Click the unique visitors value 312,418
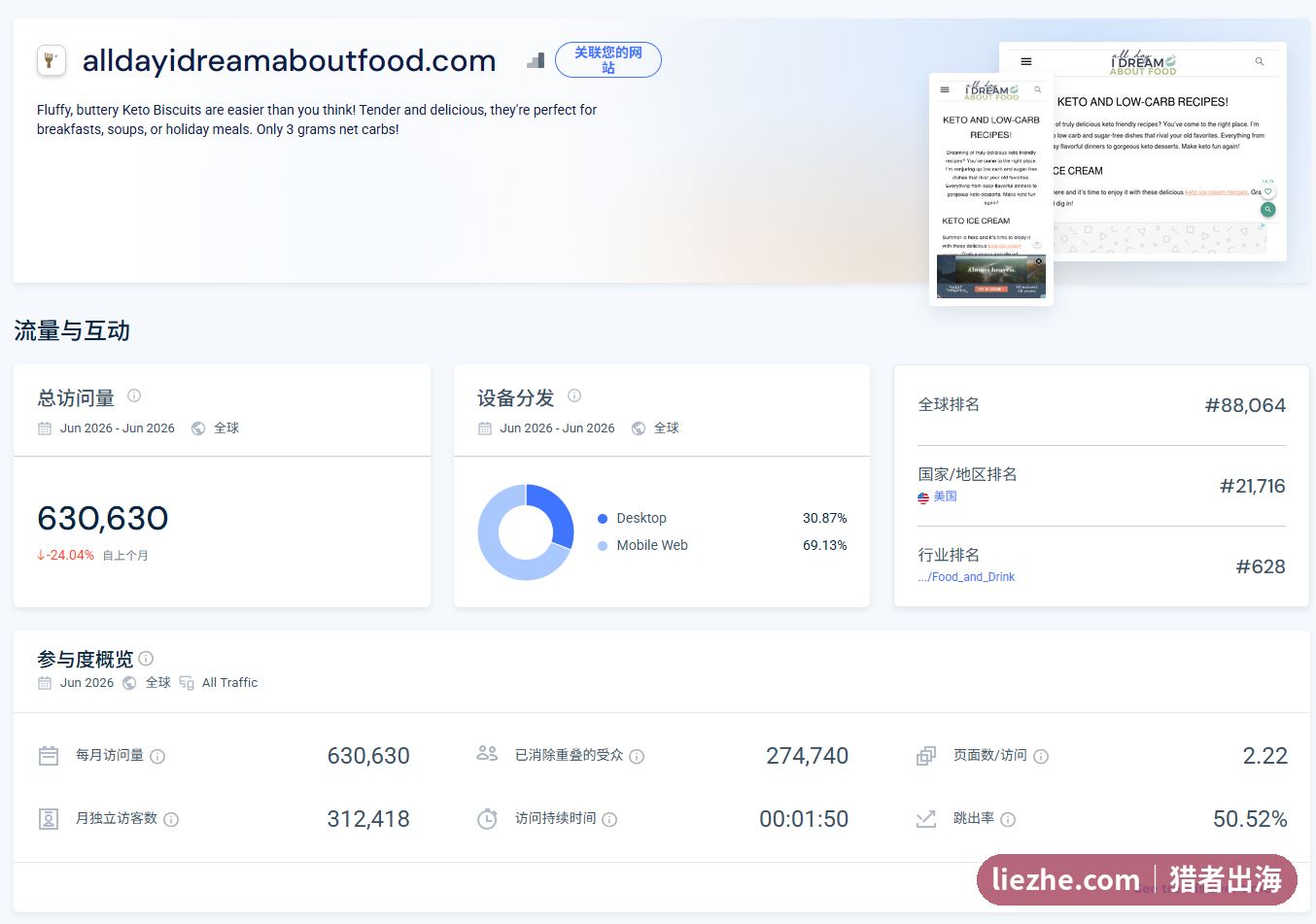 (368, 819)
